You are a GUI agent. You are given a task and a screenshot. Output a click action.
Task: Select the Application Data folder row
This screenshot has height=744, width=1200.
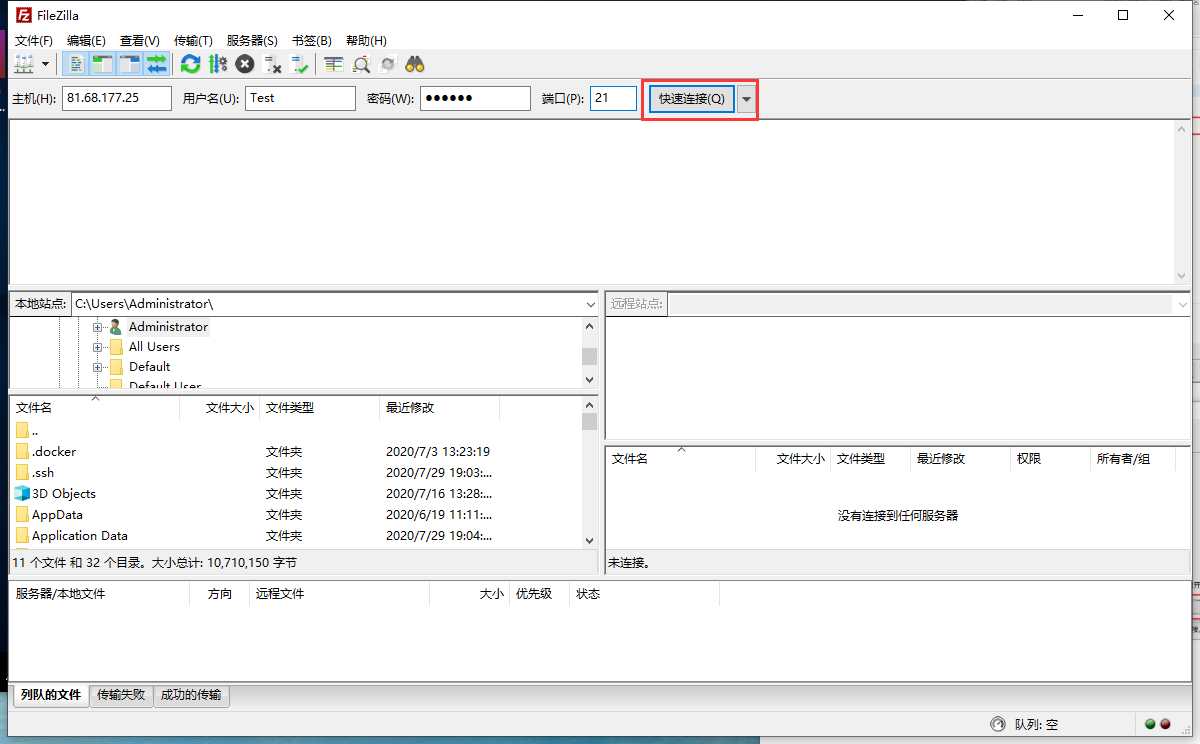tap(296, 535)
